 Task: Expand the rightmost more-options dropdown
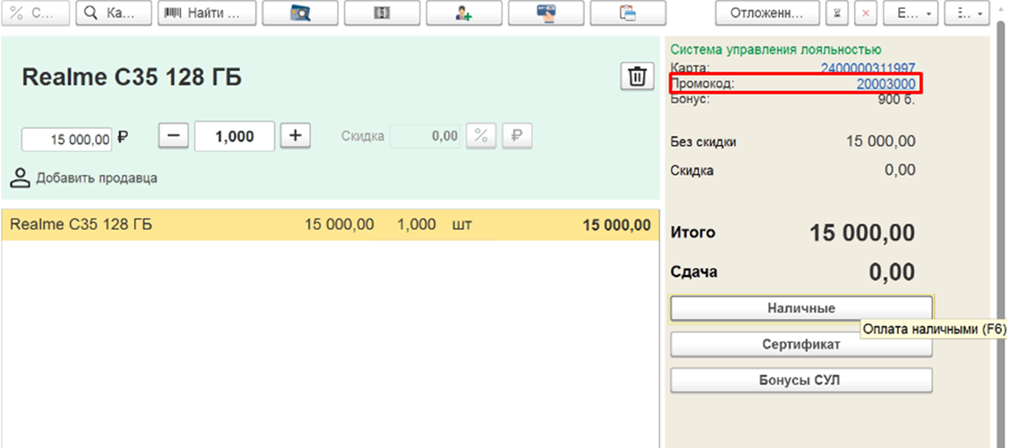pyautogui.click(x=967, y=13)
